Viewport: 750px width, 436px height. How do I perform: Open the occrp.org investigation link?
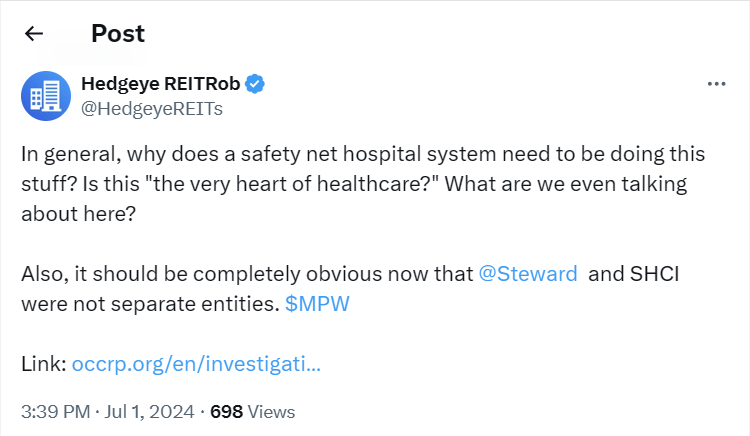(x=196, y=363)
